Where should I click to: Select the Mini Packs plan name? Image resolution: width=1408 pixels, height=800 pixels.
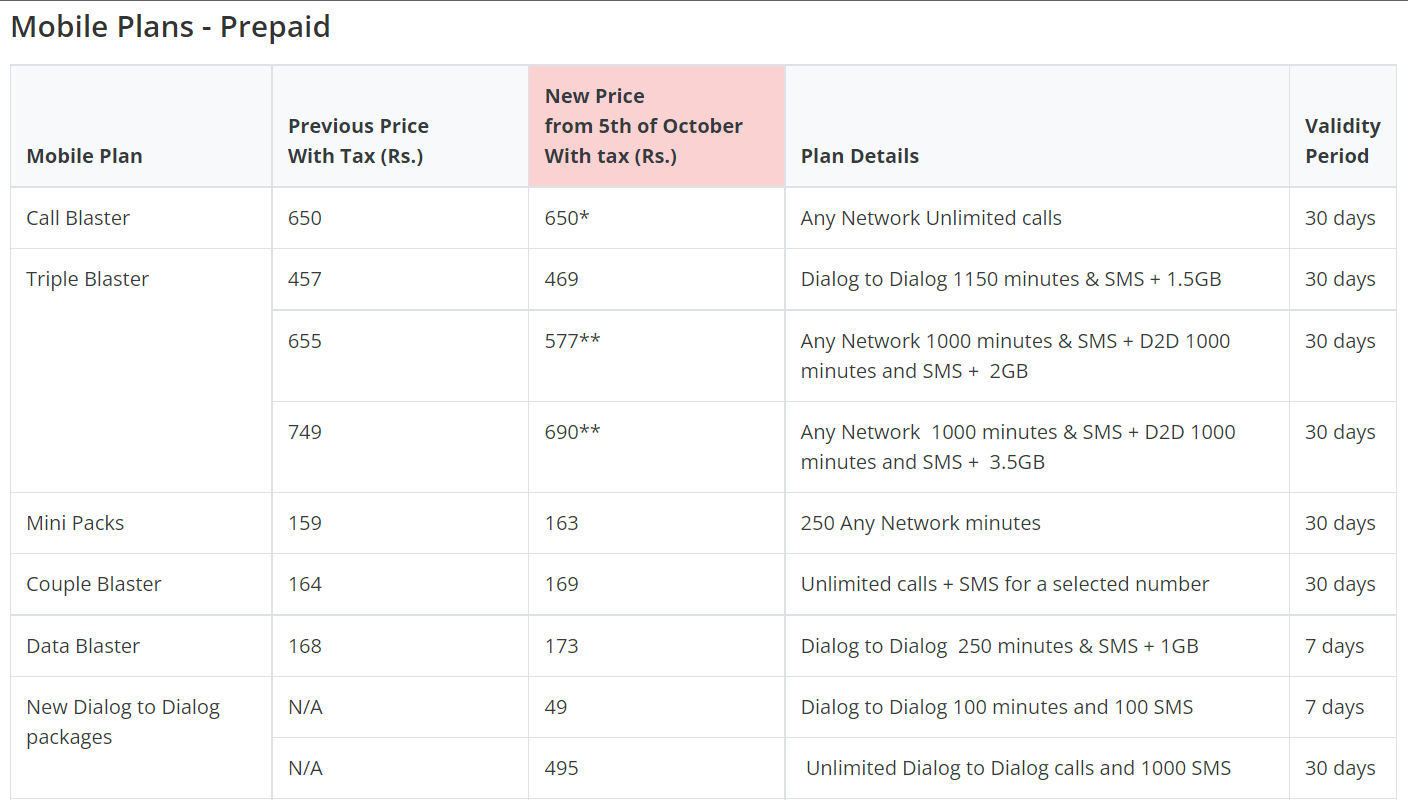click(75, 523)
